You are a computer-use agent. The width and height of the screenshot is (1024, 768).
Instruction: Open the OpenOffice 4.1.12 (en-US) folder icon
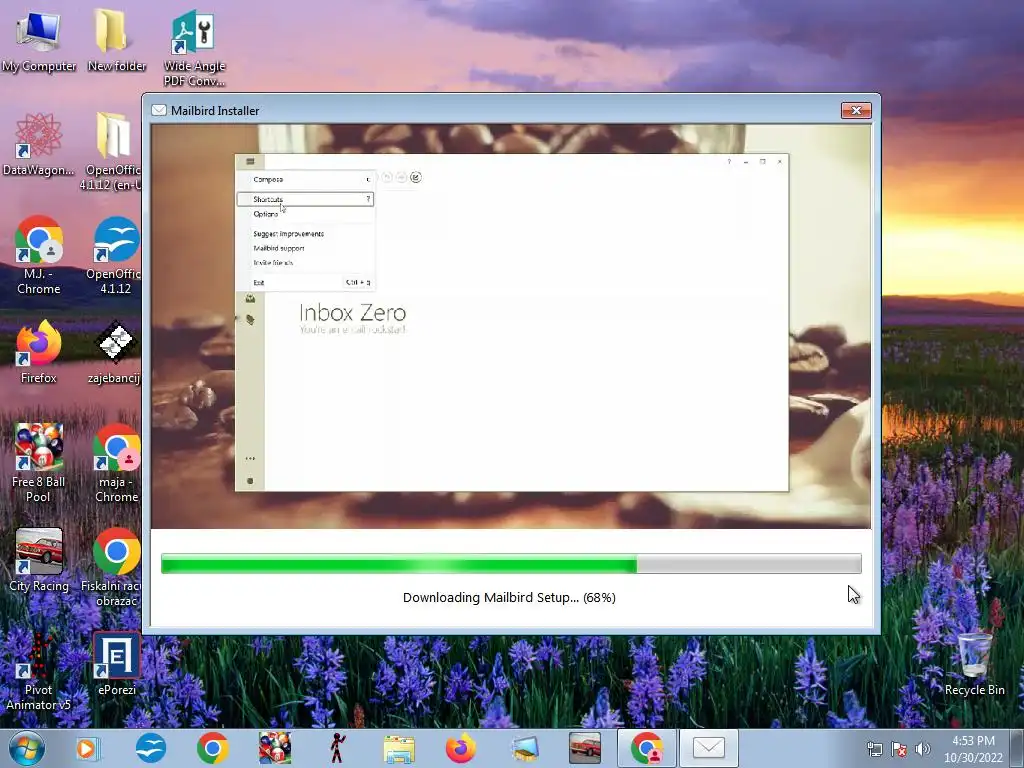pyautogui.click(x=112, y=152)
